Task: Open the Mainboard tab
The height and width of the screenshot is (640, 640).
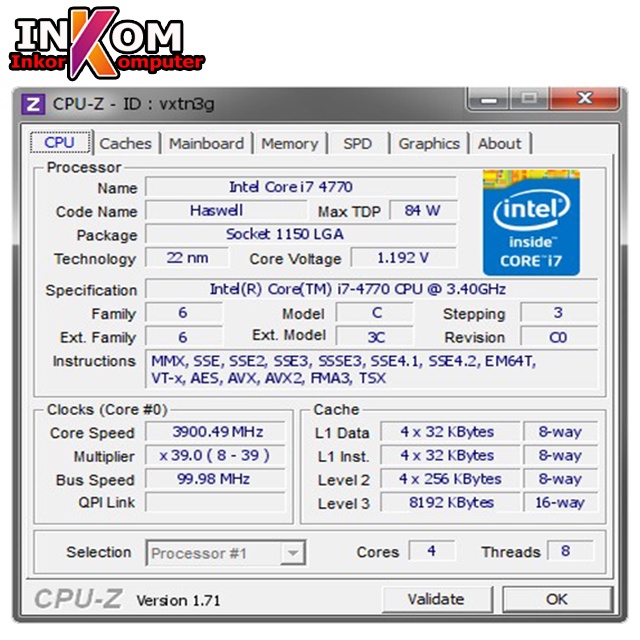Action: point(207,144)
